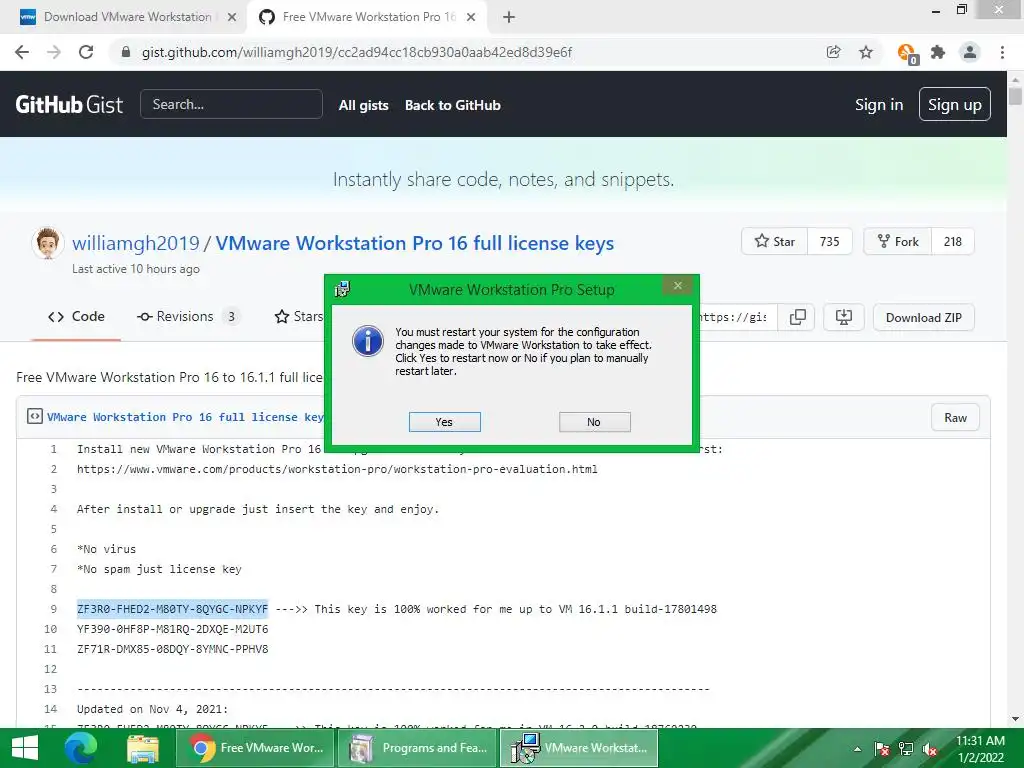
Task: Click the Action Center flag tray icon
Action: (882, 749)
